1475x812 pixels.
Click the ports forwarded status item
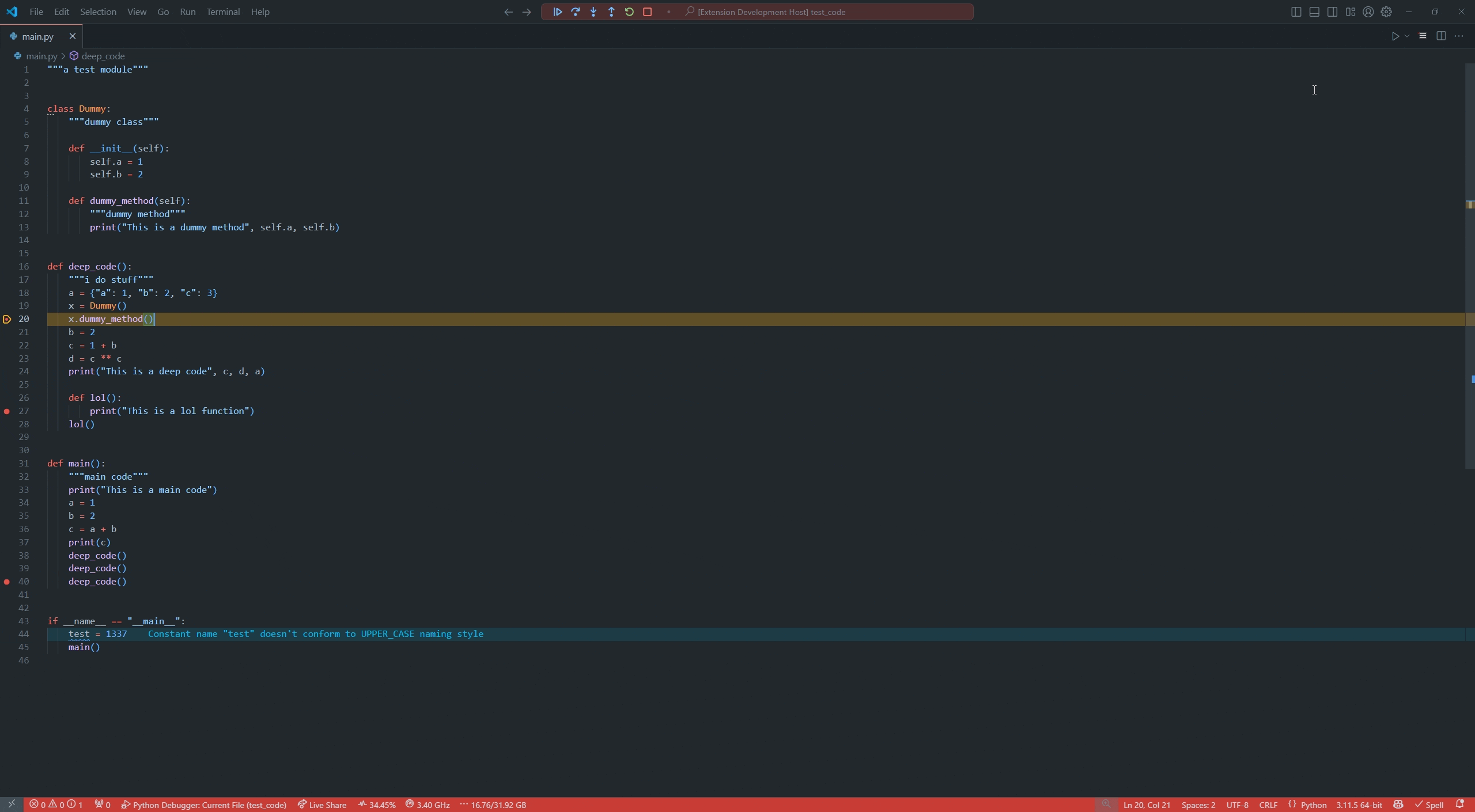point(103,805)
